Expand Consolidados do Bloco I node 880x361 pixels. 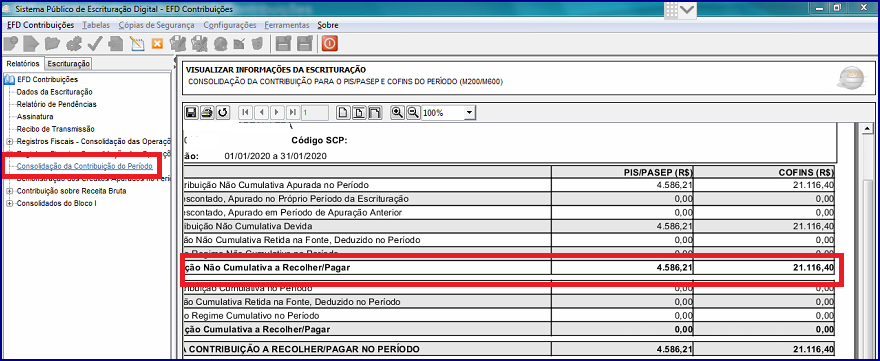pos(9,203)
